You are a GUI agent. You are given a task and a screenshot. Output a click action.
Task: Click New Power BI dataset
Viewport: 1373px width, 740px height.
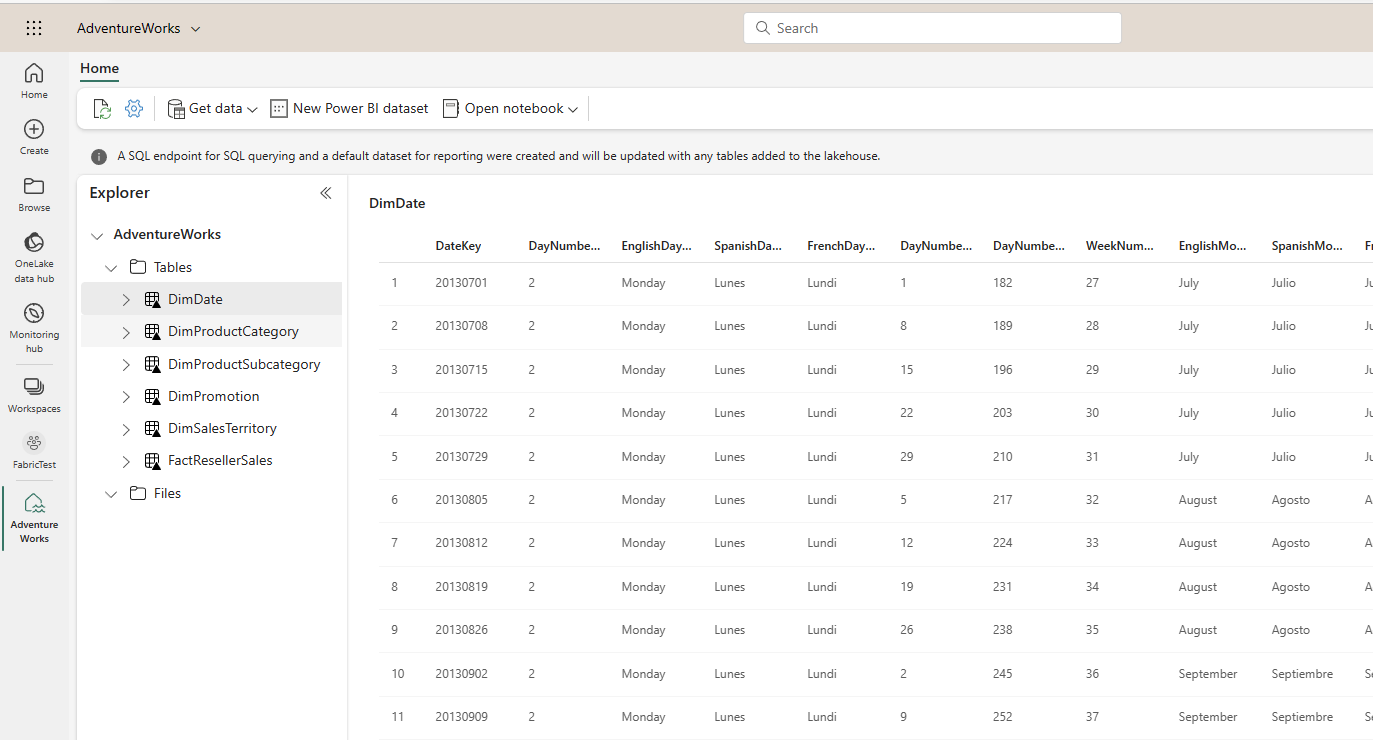[349, 109]
